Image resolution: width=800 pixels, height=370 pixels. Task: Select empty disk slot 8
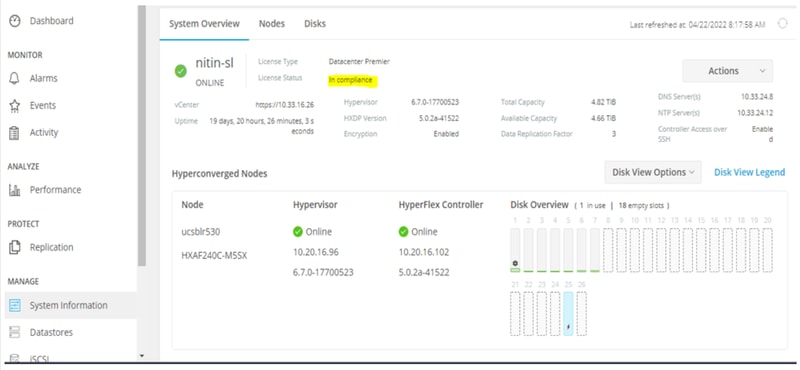[608, 250]
